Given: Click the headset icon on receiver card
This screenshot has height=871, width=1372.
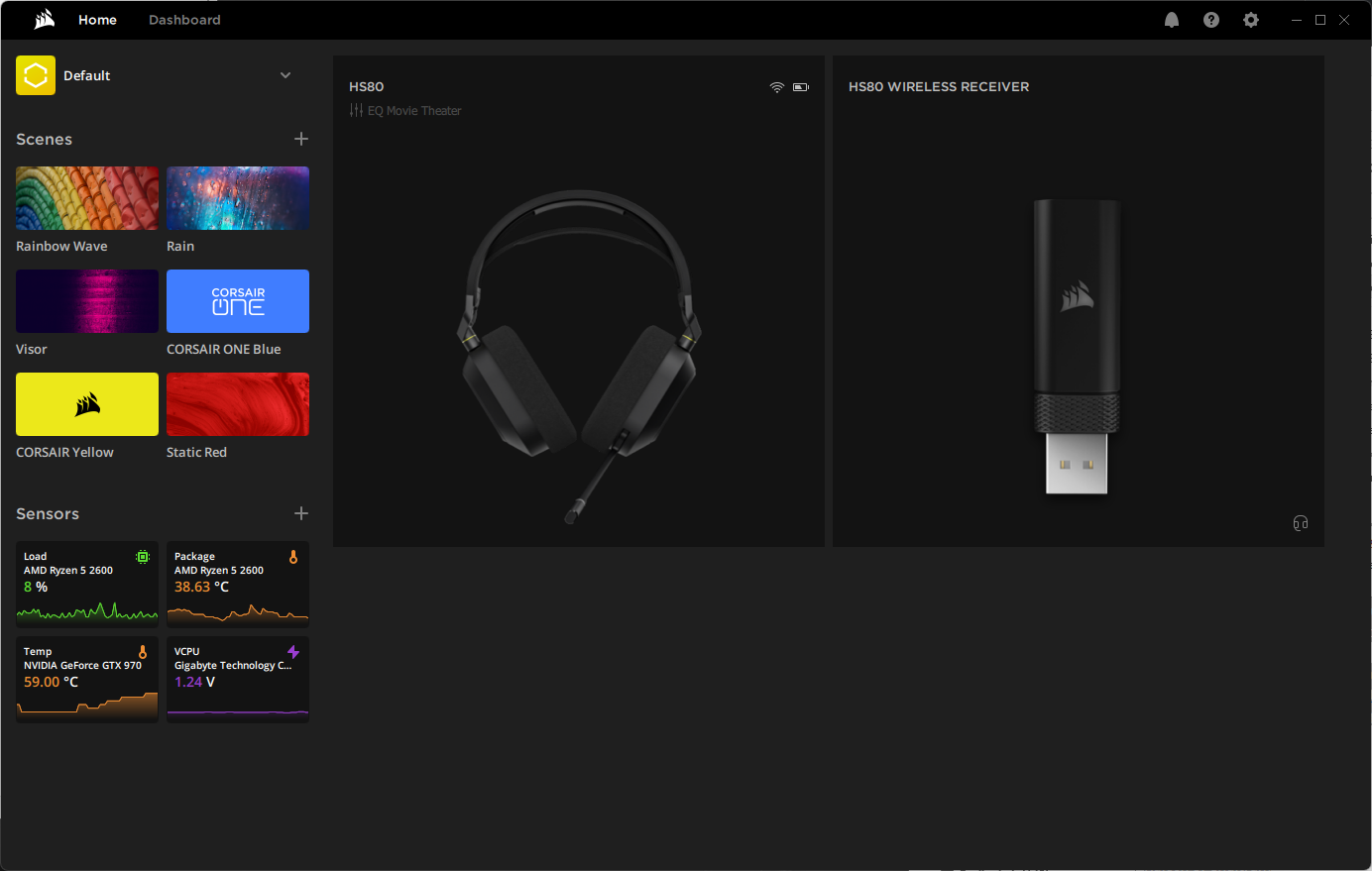Looking at the screenshot, I should 1301,523.
